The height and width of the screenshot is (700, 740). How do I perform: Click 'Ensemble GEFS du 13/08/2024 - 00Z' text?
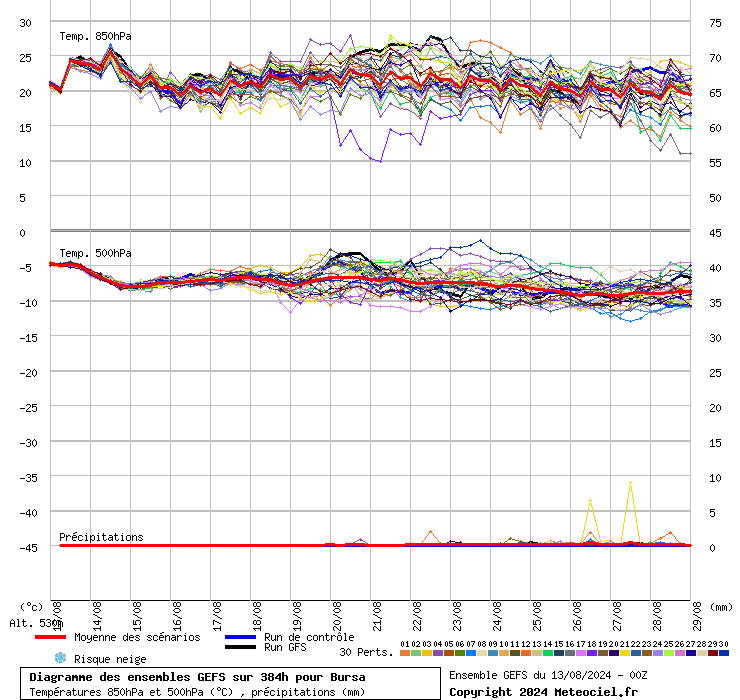point(548,675)
